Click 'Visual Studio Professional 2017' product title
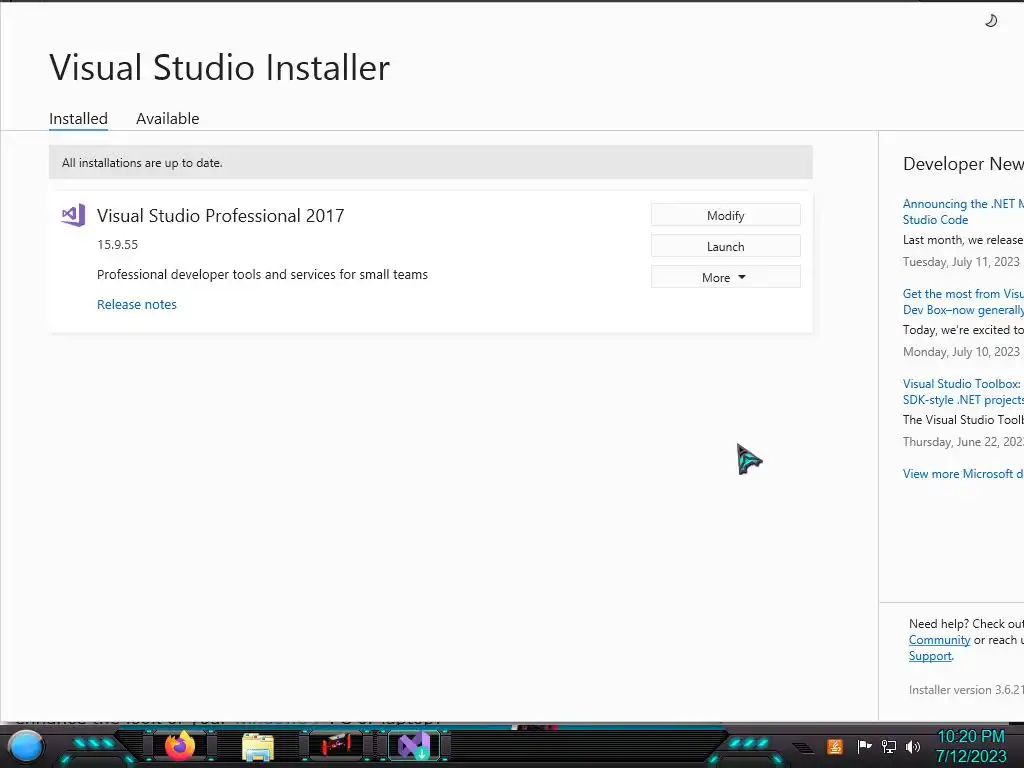 [x=221, y=216]
